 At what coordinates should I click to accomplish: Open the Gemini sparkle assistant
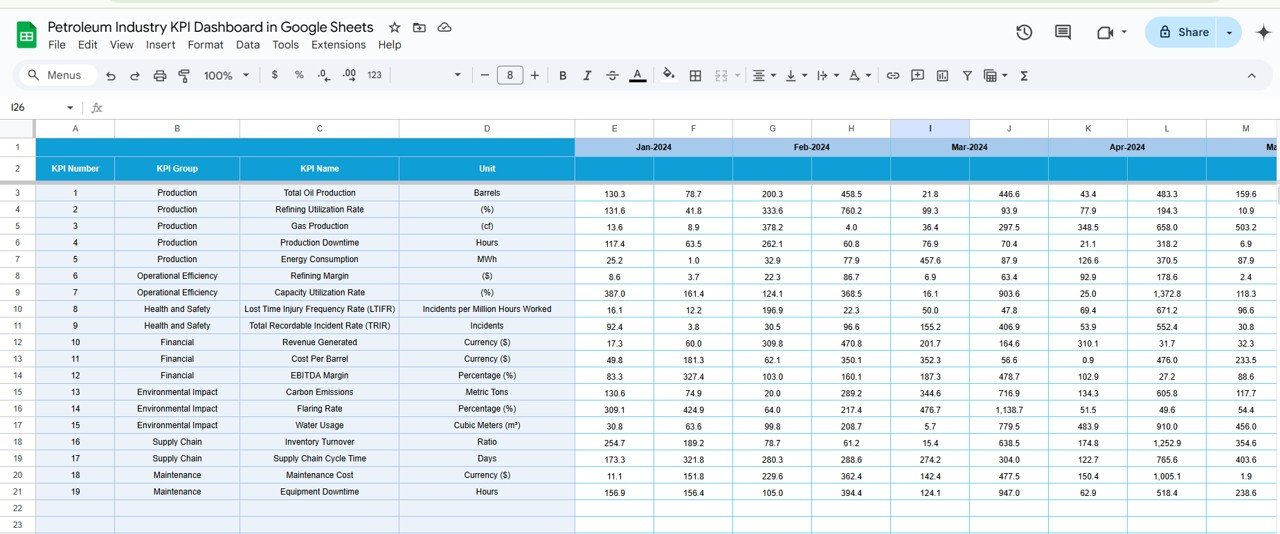[1263, 32]
